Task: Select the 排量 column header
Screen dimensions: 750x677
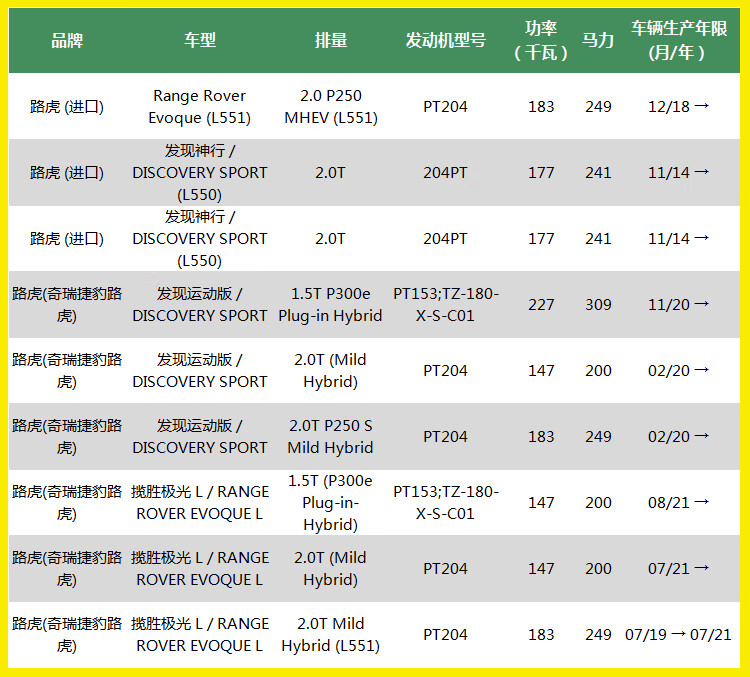Action: (x=331, y=40)
